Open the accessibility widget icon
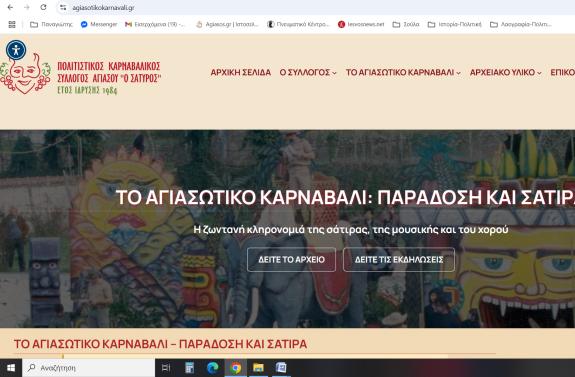Image resolution: width=575 pixels, height=377 pixels. (x=16, y=50)
